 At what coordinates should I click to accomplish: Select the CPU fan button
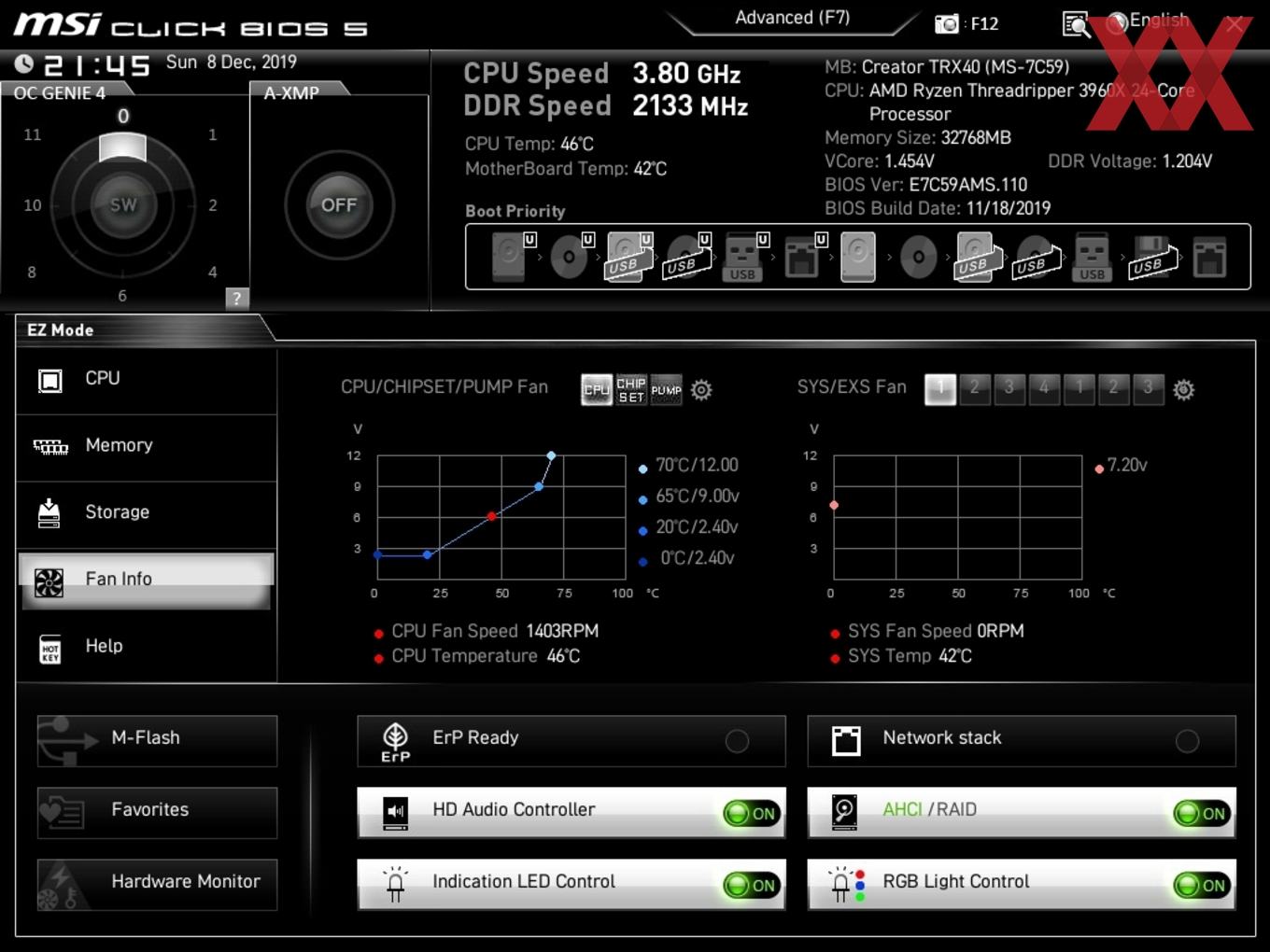[597, 389]
